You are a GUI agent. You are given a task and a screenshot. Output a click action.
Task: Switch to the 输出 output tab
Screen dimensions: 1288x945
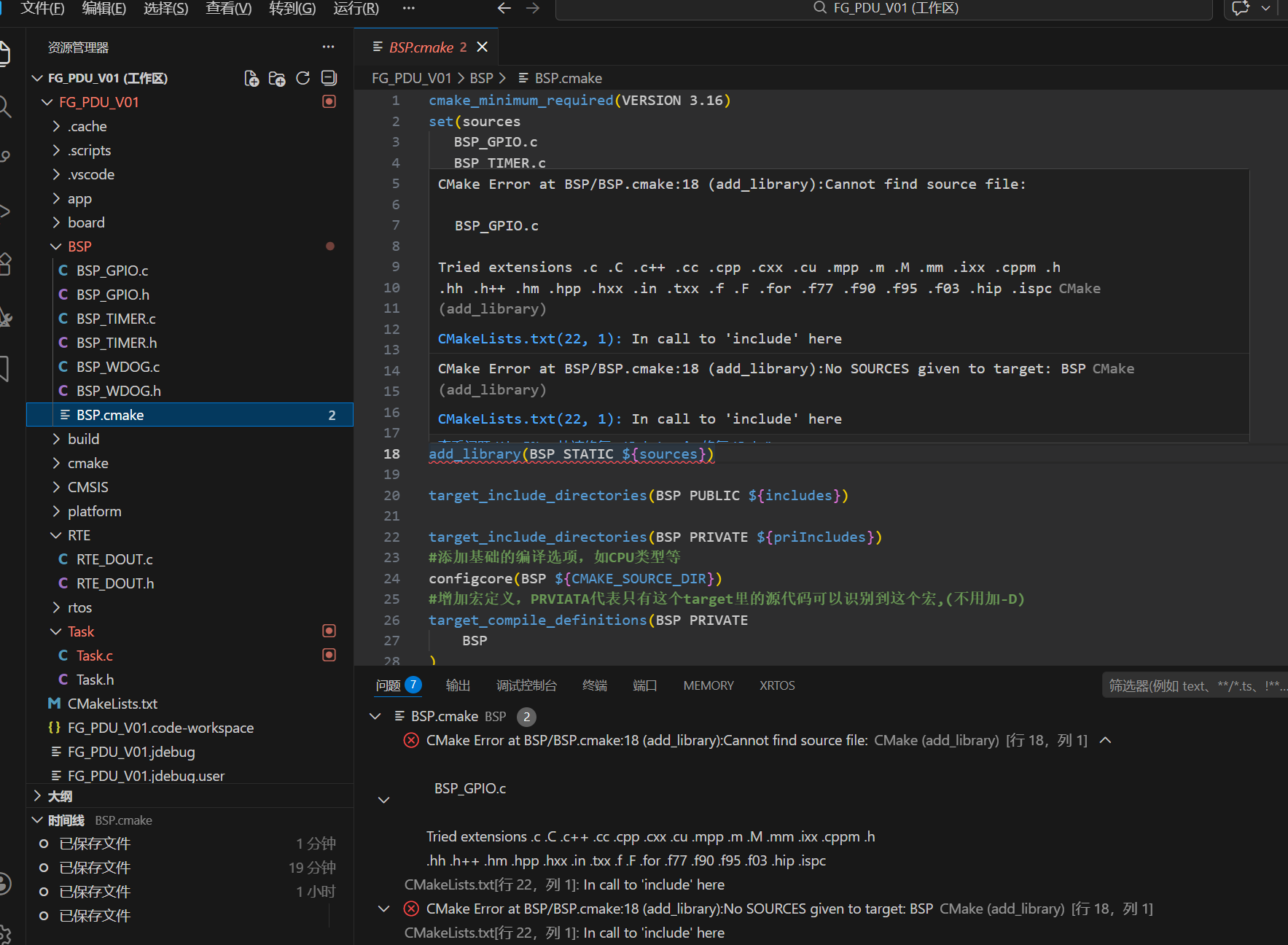[x=458, y=685]
